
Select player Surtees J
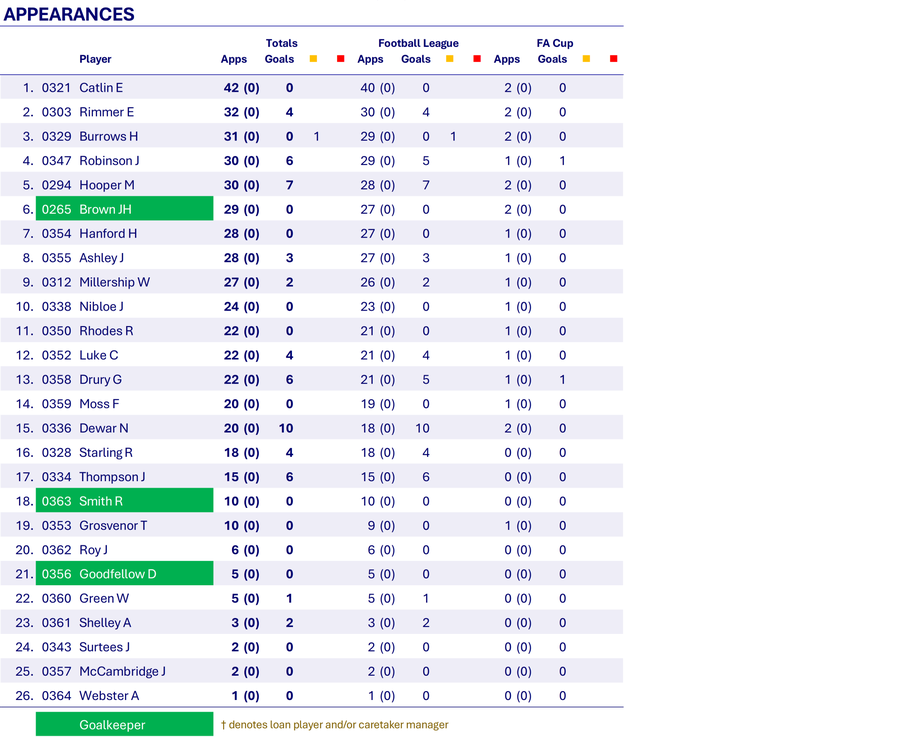(104, 647)
